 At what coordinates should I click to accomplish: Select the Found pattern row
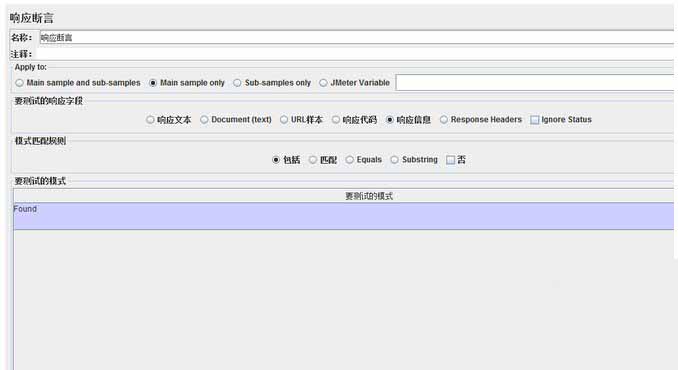coord(344,216)
